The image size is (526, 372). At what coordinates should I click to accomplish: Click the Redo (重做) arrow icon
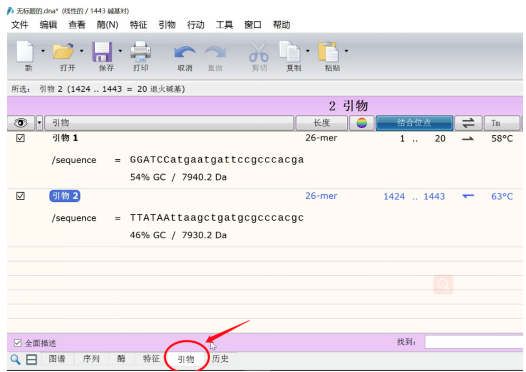click(x=215, y=53)
